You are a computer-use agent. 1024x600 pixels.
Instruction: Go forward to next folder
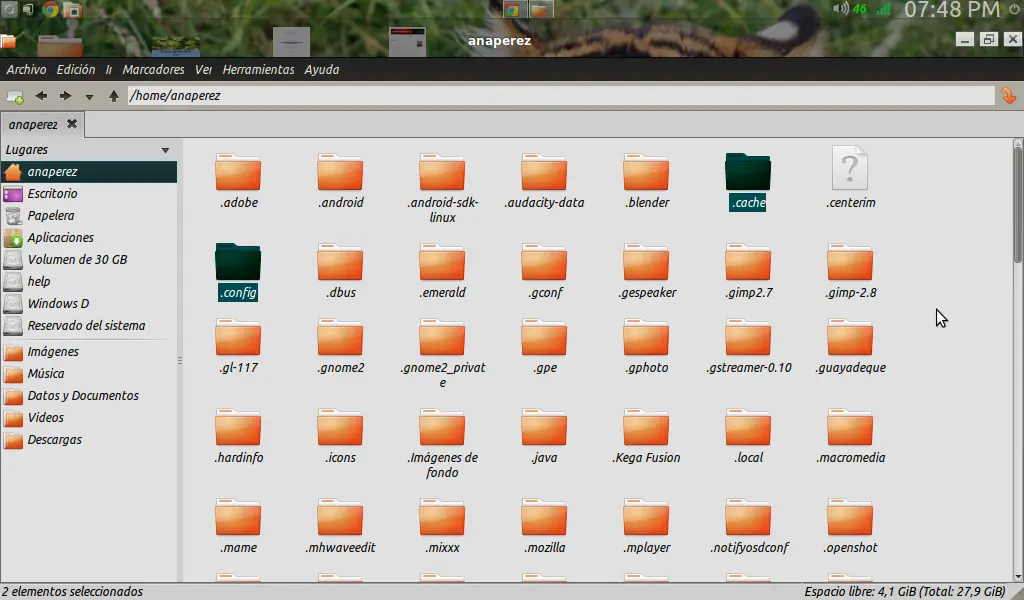click(x=65, y=96)
